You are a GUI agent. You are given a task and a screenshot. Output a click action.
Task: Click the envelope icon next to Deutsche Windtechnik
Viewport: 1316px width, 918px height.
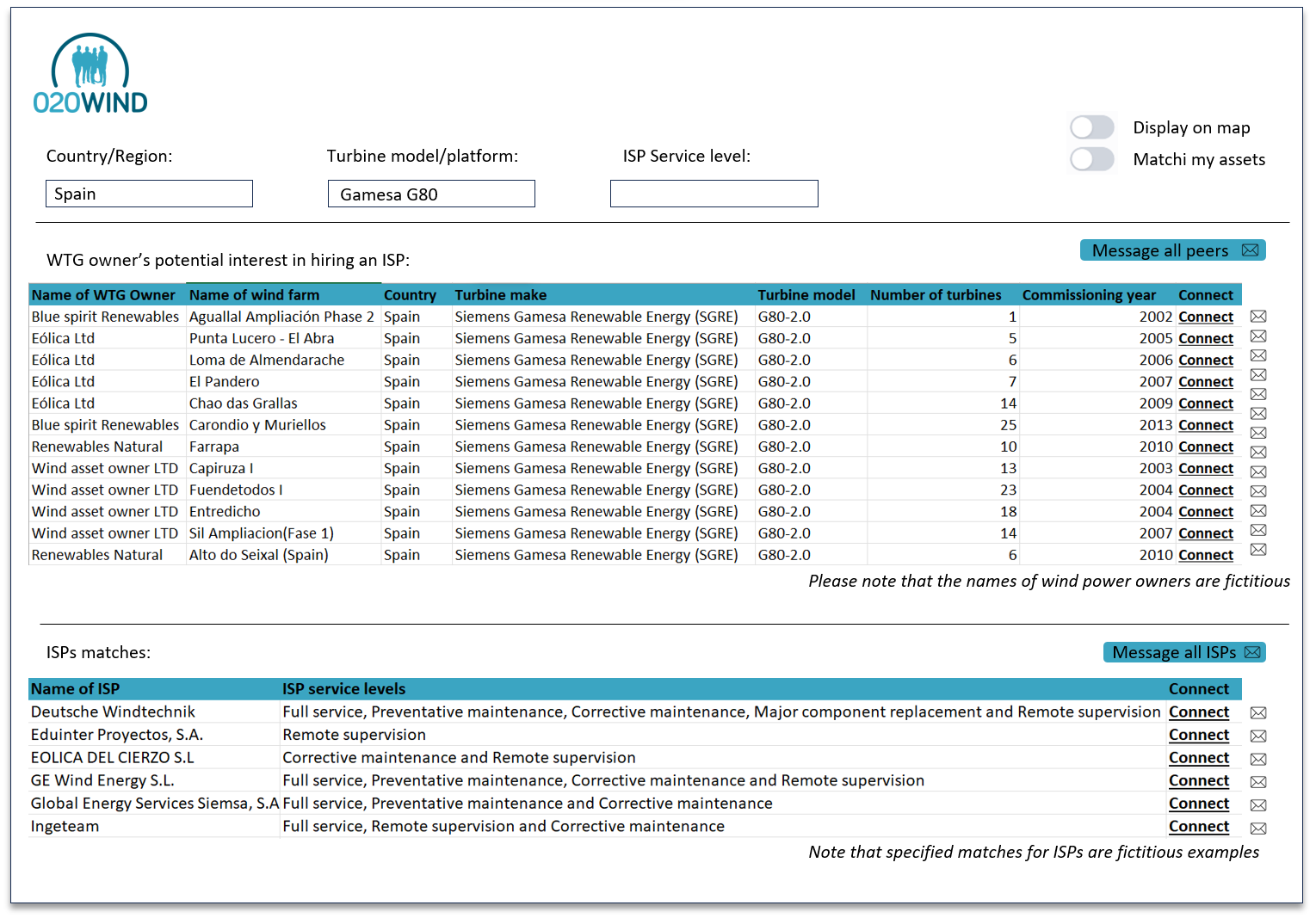coord(1258,712)
